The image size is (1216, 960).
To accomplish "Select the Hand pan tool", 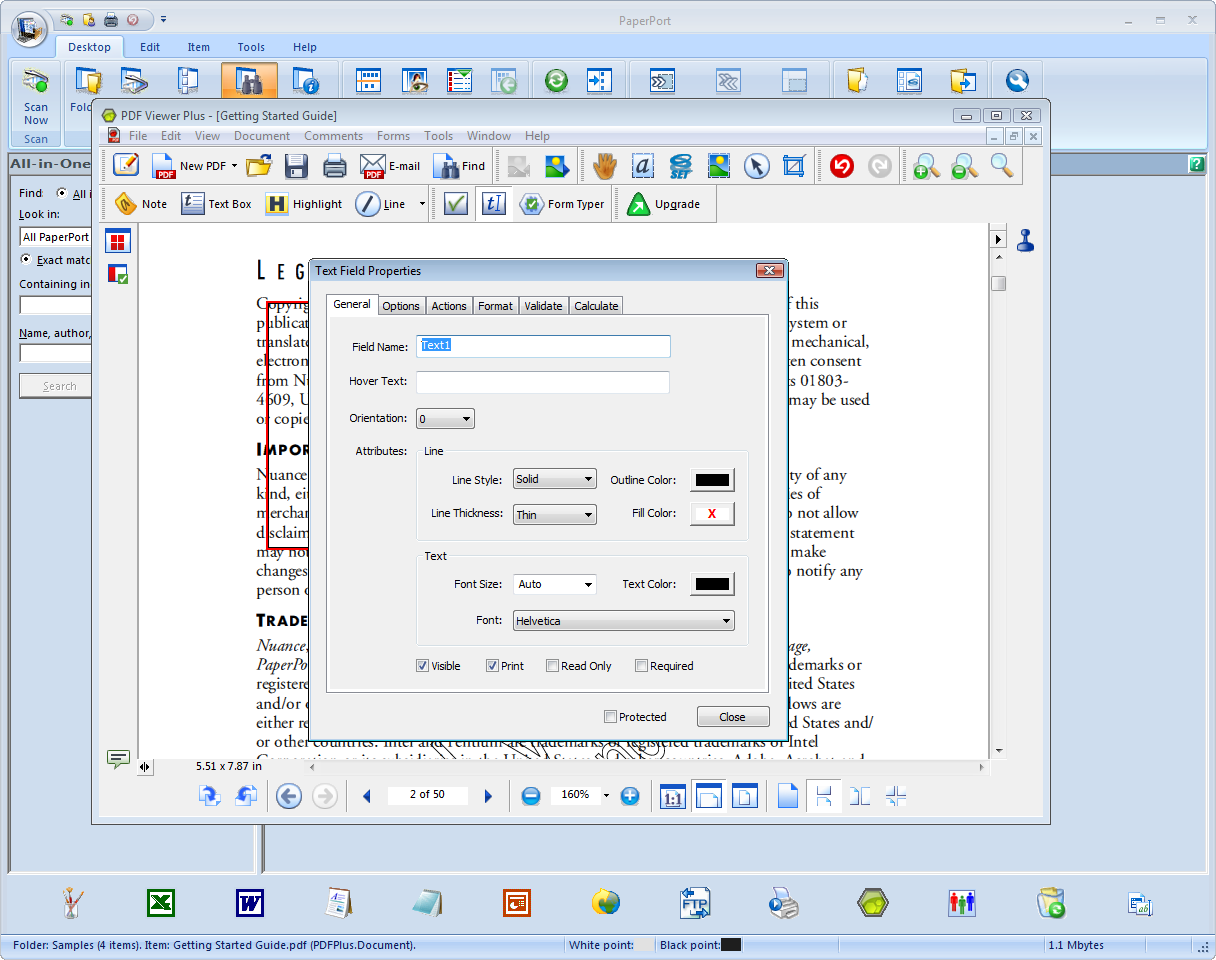I will point(604,166).
